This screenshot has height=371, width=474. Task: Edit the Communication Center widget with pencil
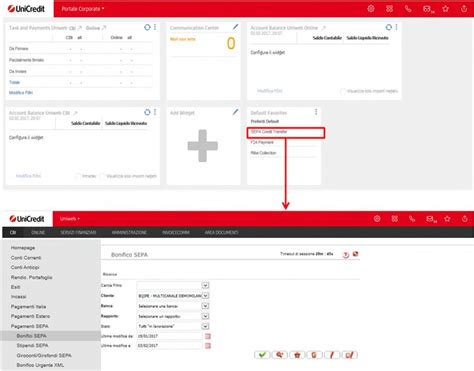click(x=235, y=27)
